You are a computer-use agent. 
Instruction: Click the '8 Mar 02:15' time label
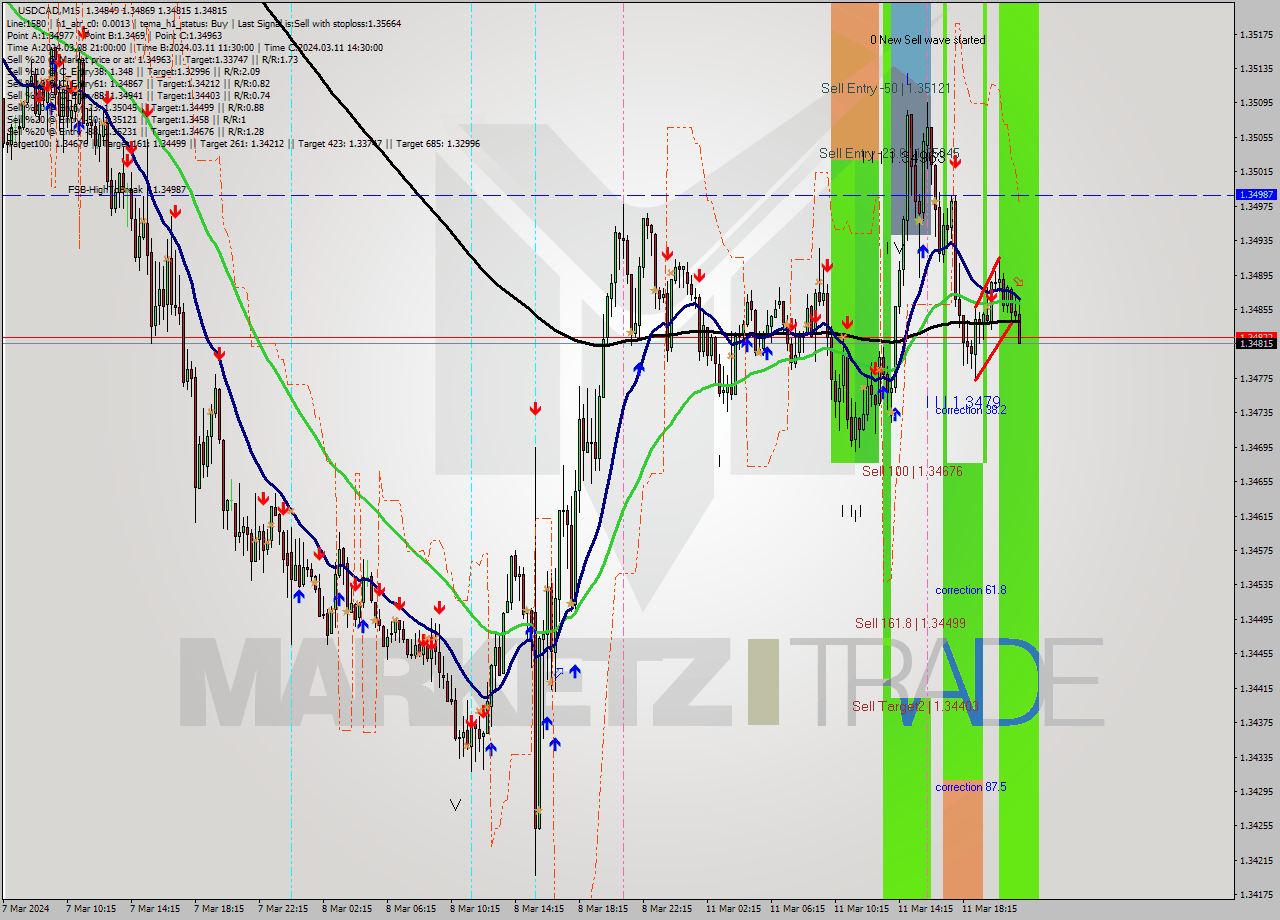[x=348, y=910]
